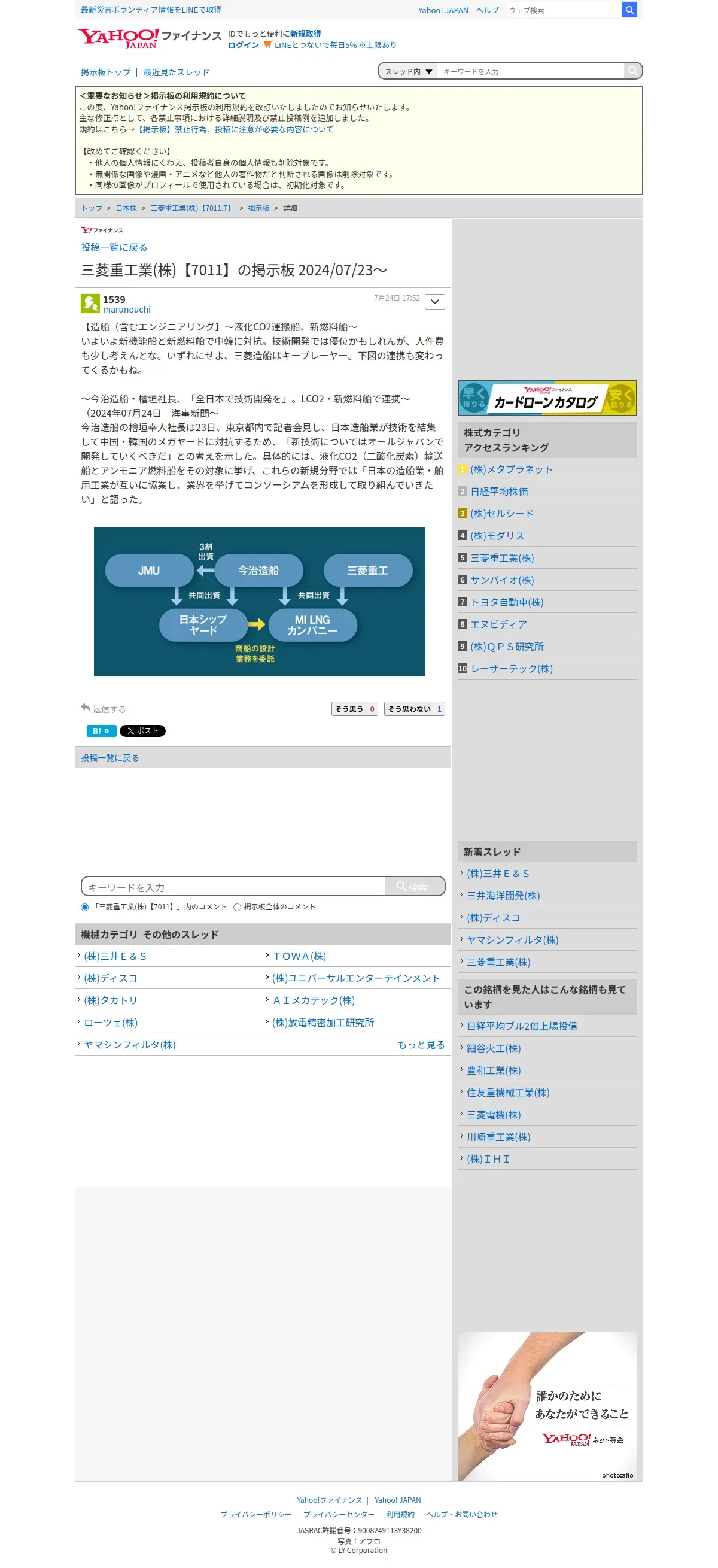This screenshot has height=1568, width=718.
Task: Click the shopping cart LINE promotion icon
Action: pos(267,44)
